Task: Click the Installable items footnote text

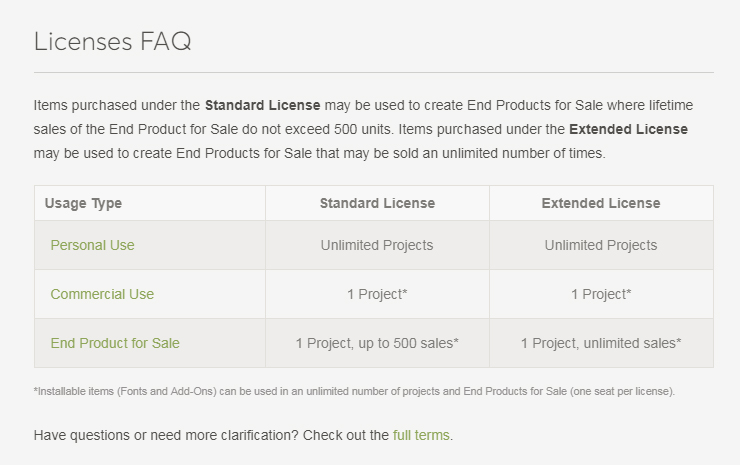Action: 354,391
